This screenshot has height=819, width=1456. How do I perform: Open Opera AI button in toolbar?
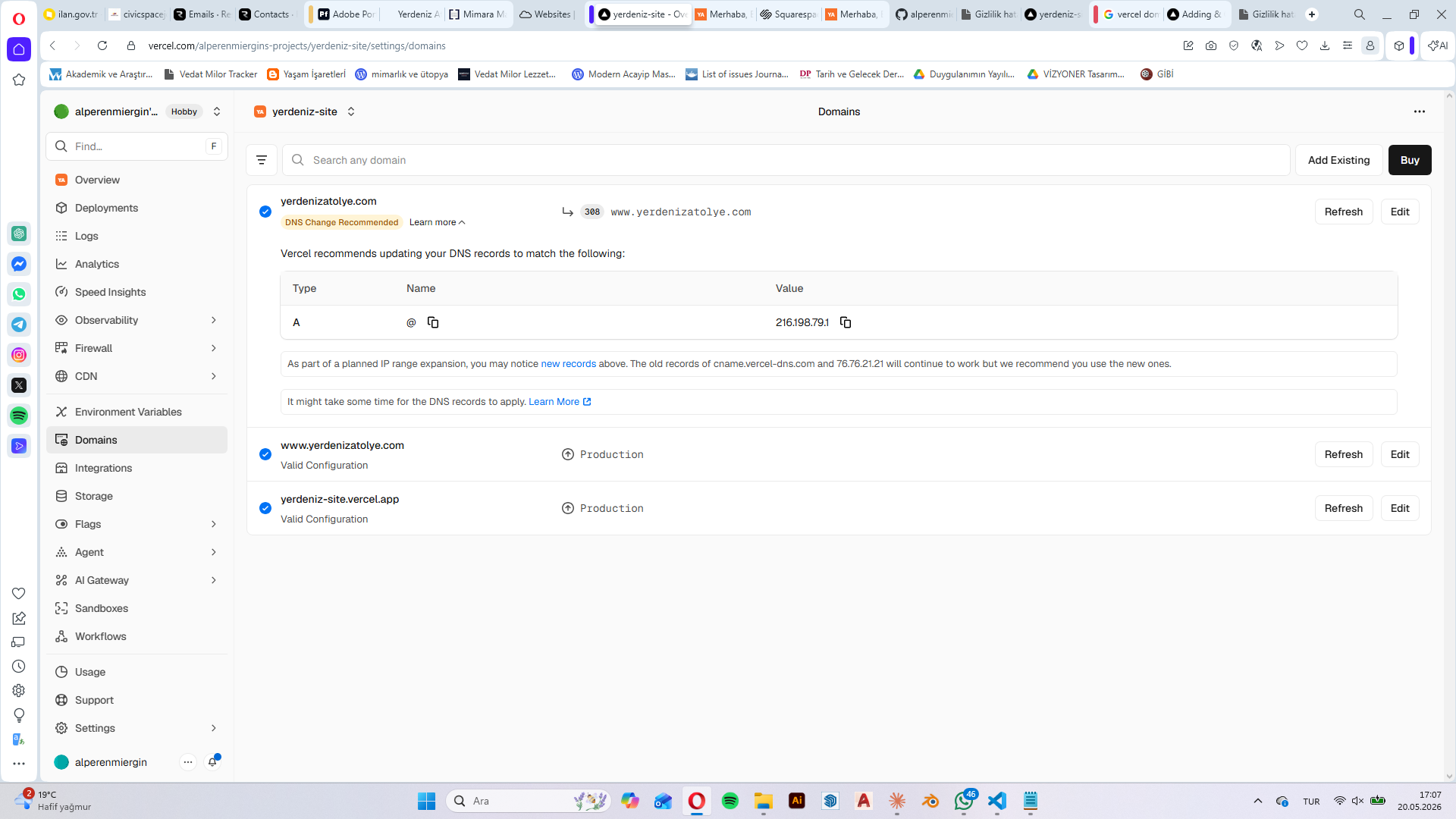1437,45
